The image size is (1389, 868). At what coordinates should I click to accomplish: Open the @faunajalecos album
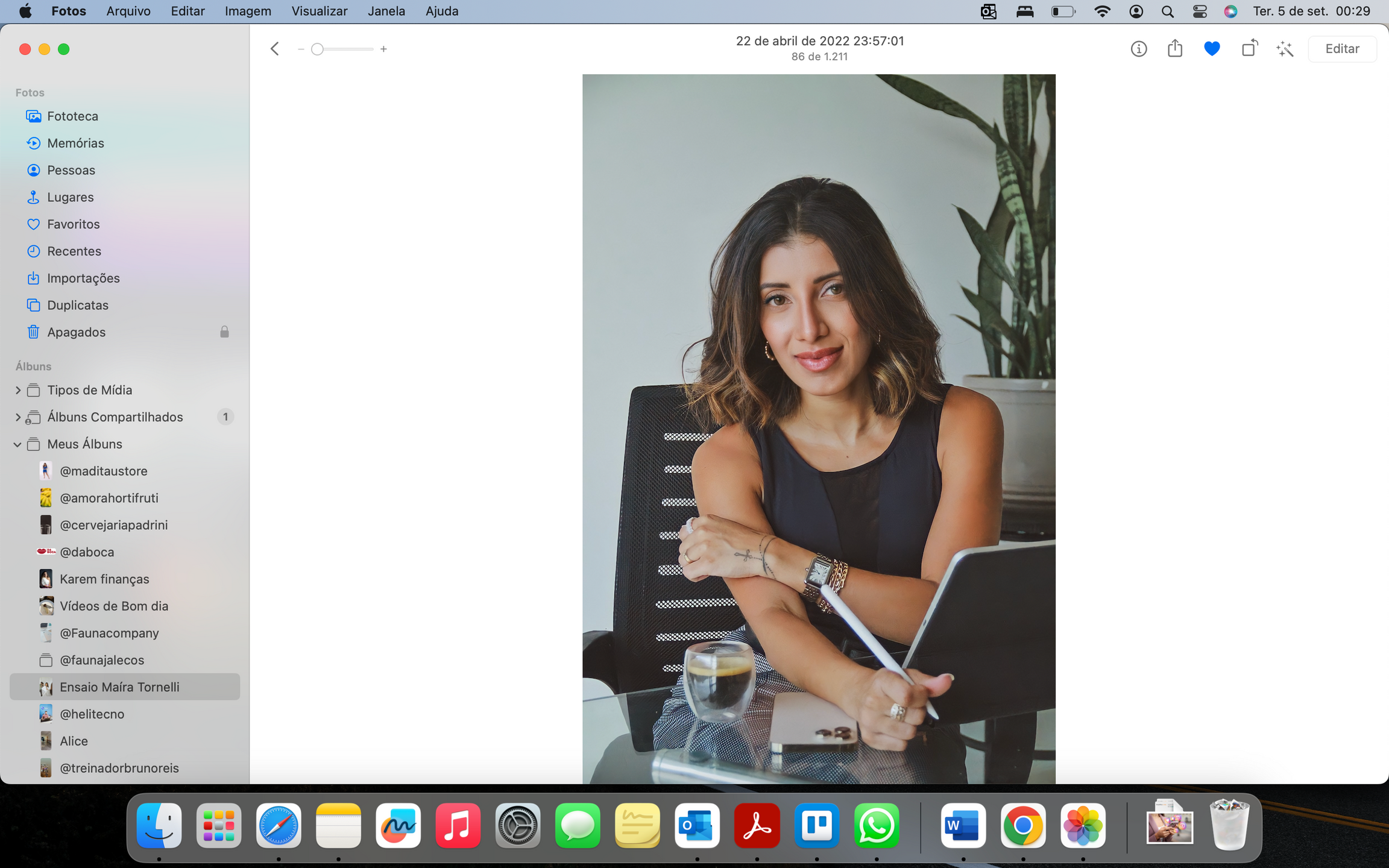[125, 660]
